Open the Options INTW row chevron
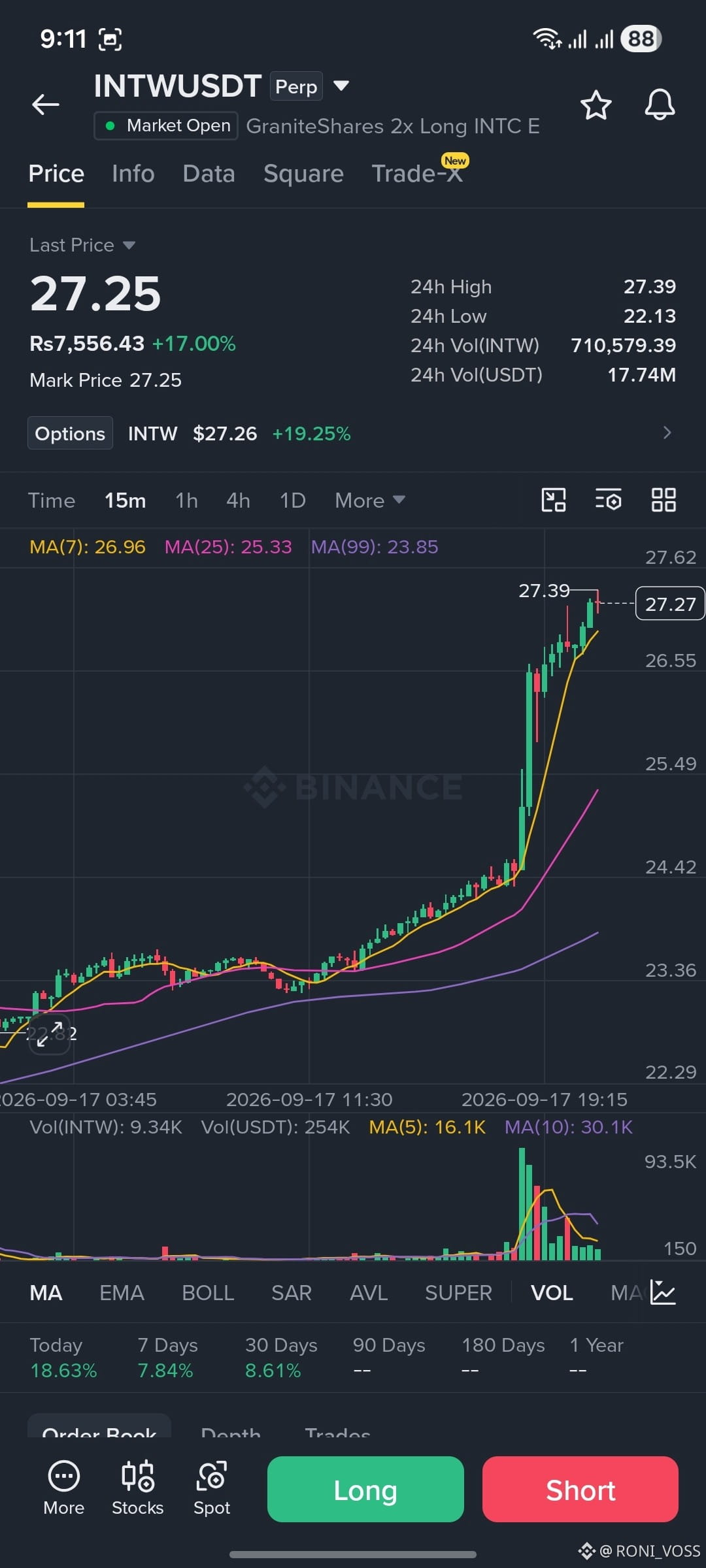Viewport: 706px width, 1568px height. [x=667, y=433]
